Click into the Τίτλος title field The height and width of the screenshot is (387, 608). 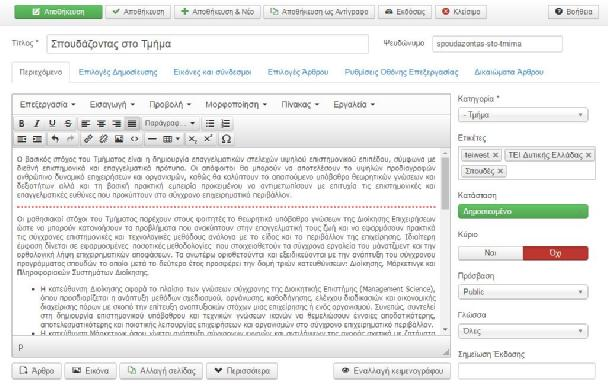point(207,44)
